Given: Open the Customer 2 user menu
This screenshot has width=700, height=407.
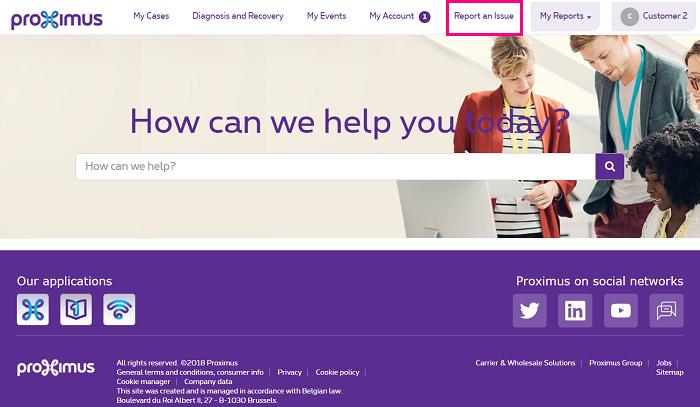Looking at the screenshot, I should click(654, 16).
